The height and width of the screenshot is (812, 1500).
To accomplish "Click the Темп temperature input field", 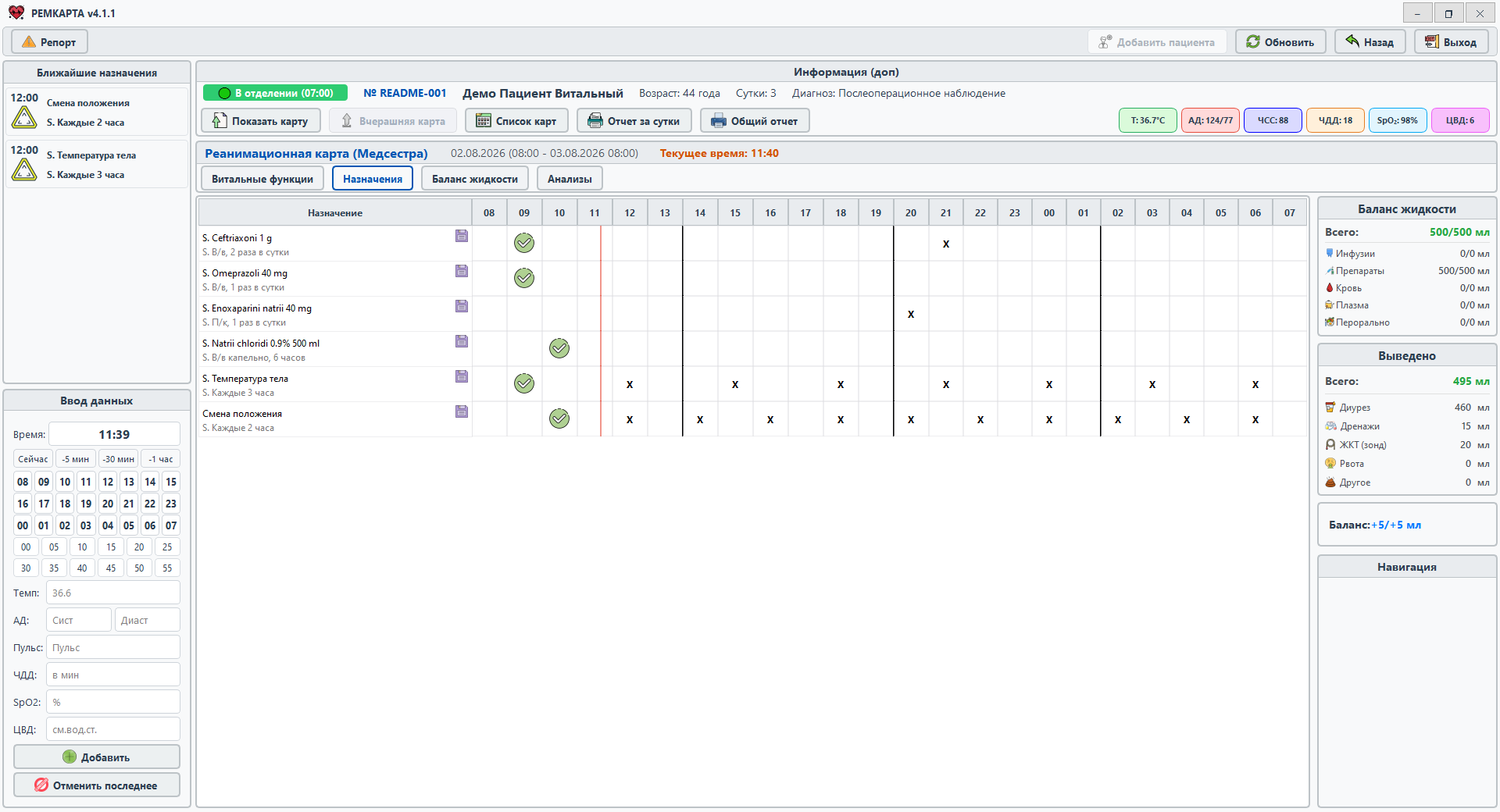I will [113, 593].
